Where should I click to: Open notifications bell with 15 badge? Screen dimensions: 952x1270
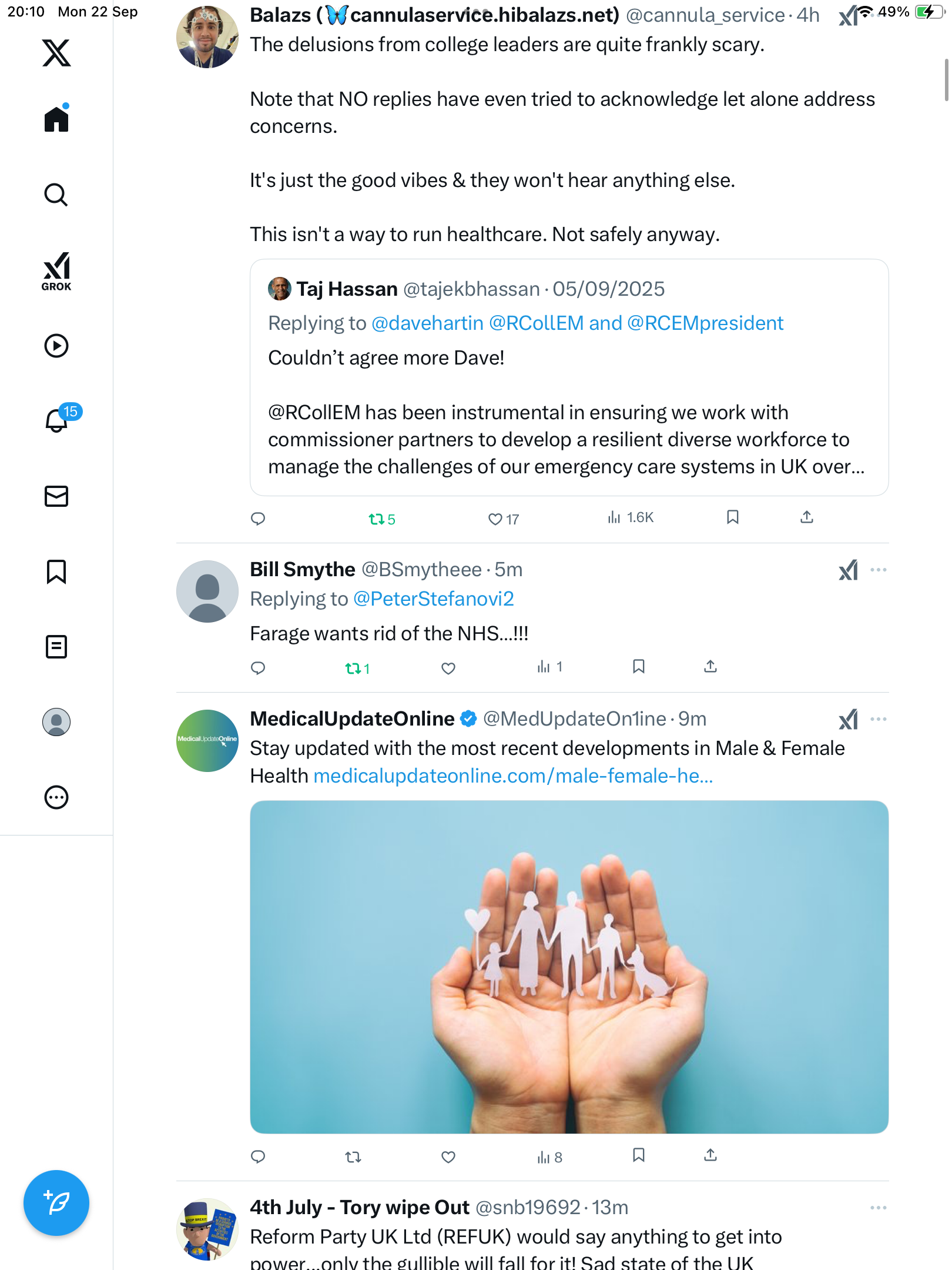58,420
